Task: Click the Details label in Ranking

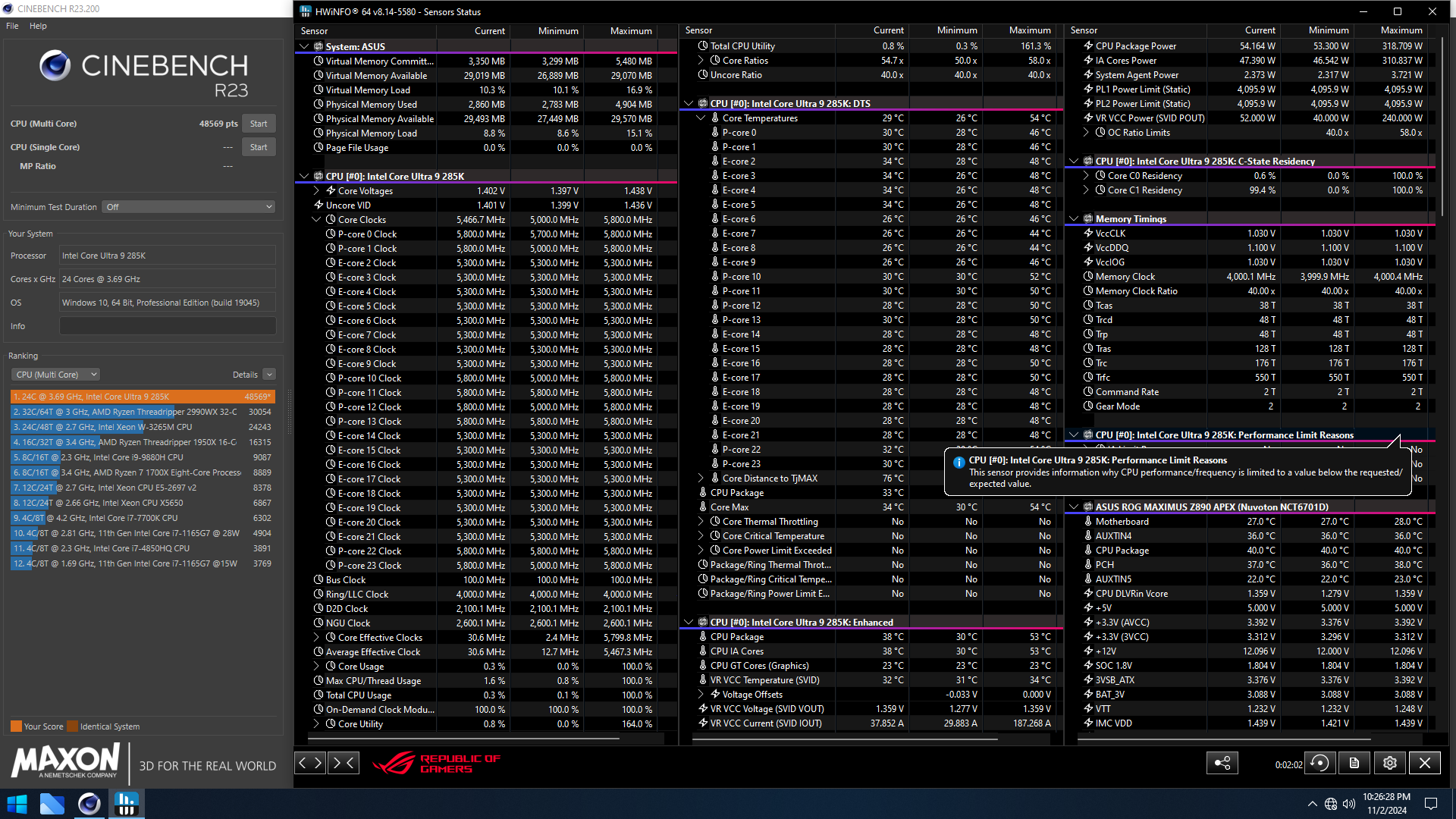Action: pos(245,375)
